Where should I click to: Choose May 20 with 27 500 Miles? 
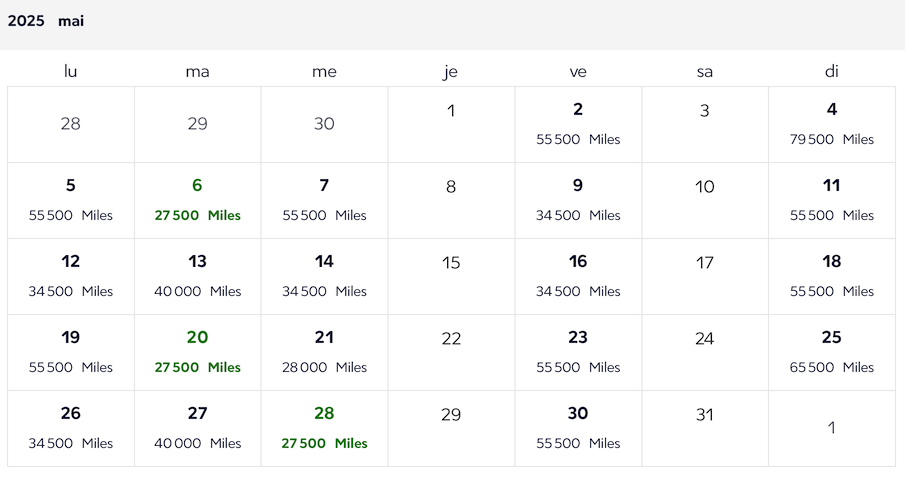tap(197, 352)
